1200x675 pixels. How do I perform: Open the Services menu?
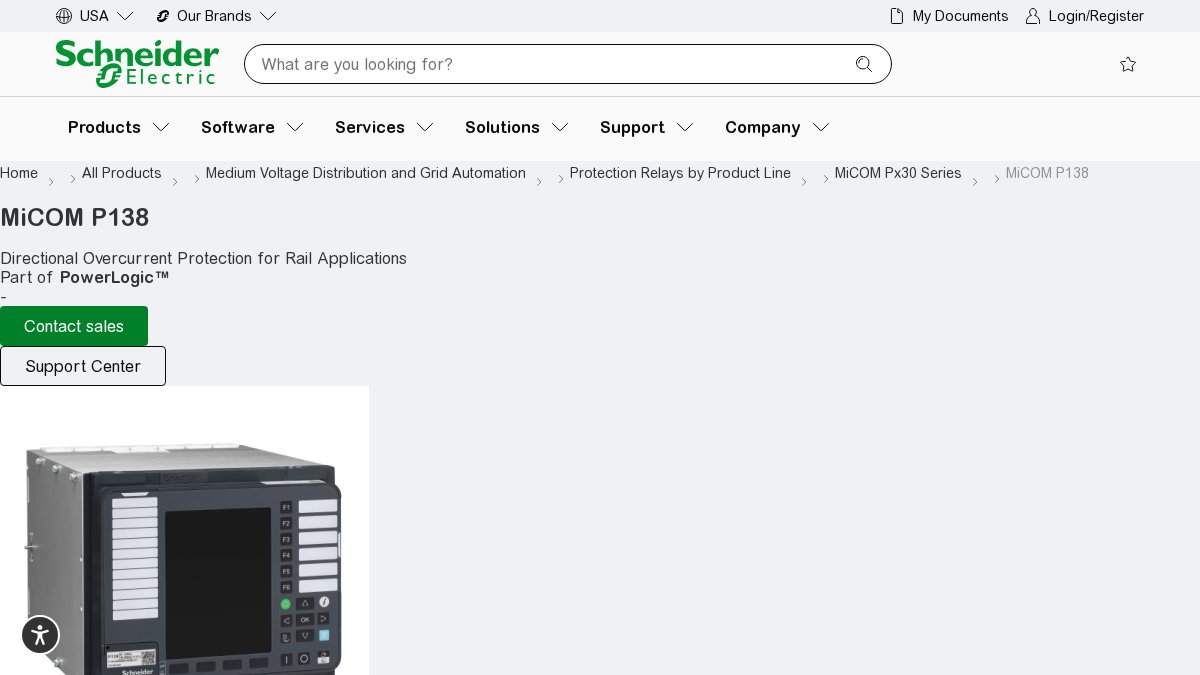pos(370,127)
